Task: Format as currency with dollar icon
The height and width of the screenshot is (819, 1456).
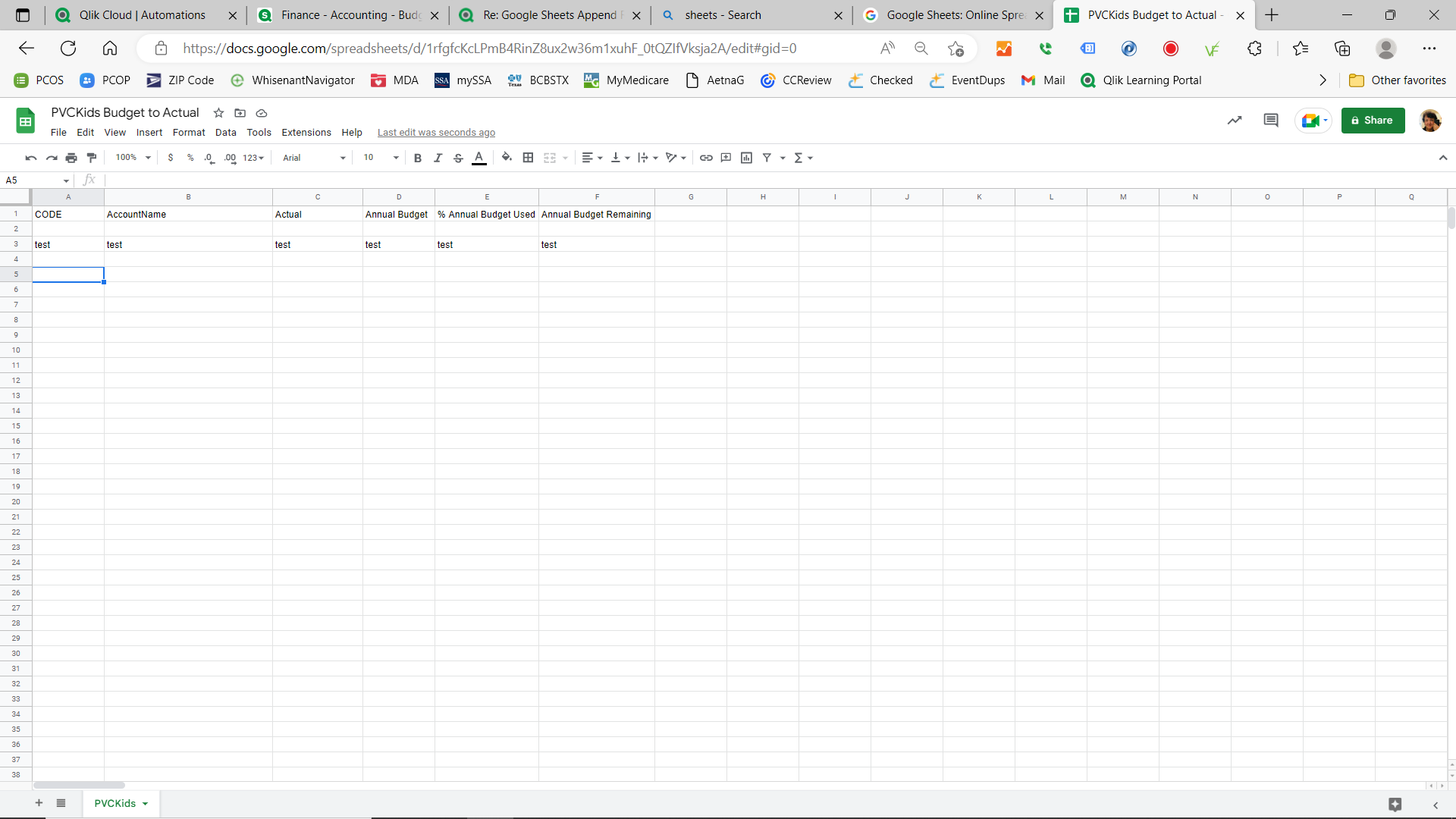Action: (171, 158)
